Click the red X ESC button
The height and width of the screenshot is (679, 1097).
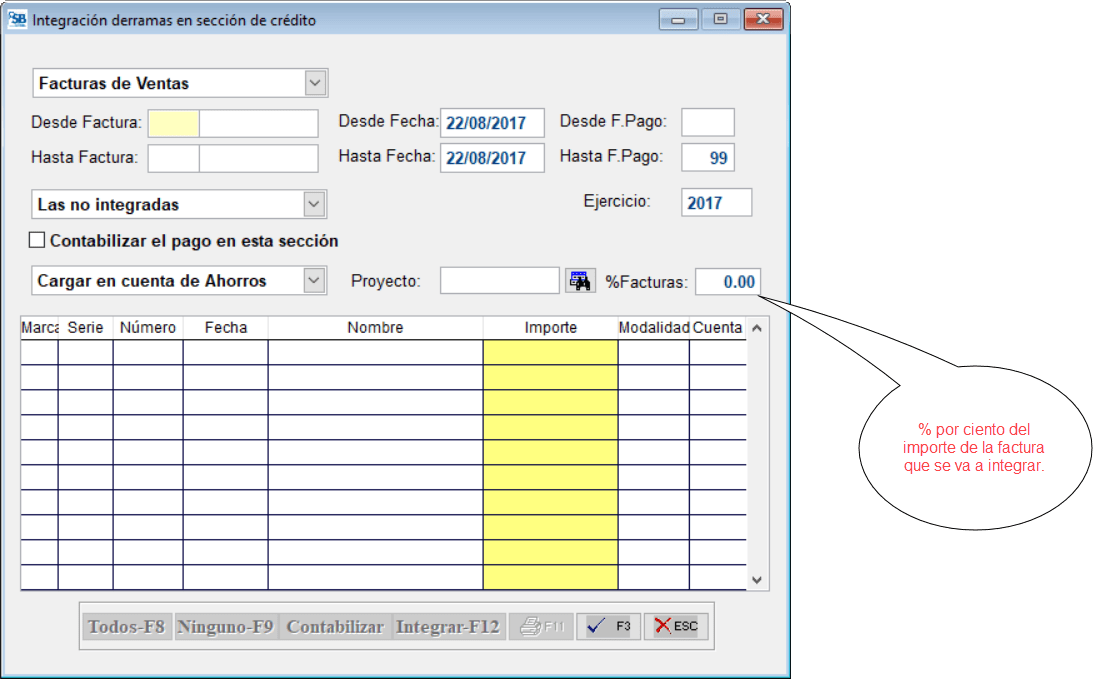[x=676, y=626]
